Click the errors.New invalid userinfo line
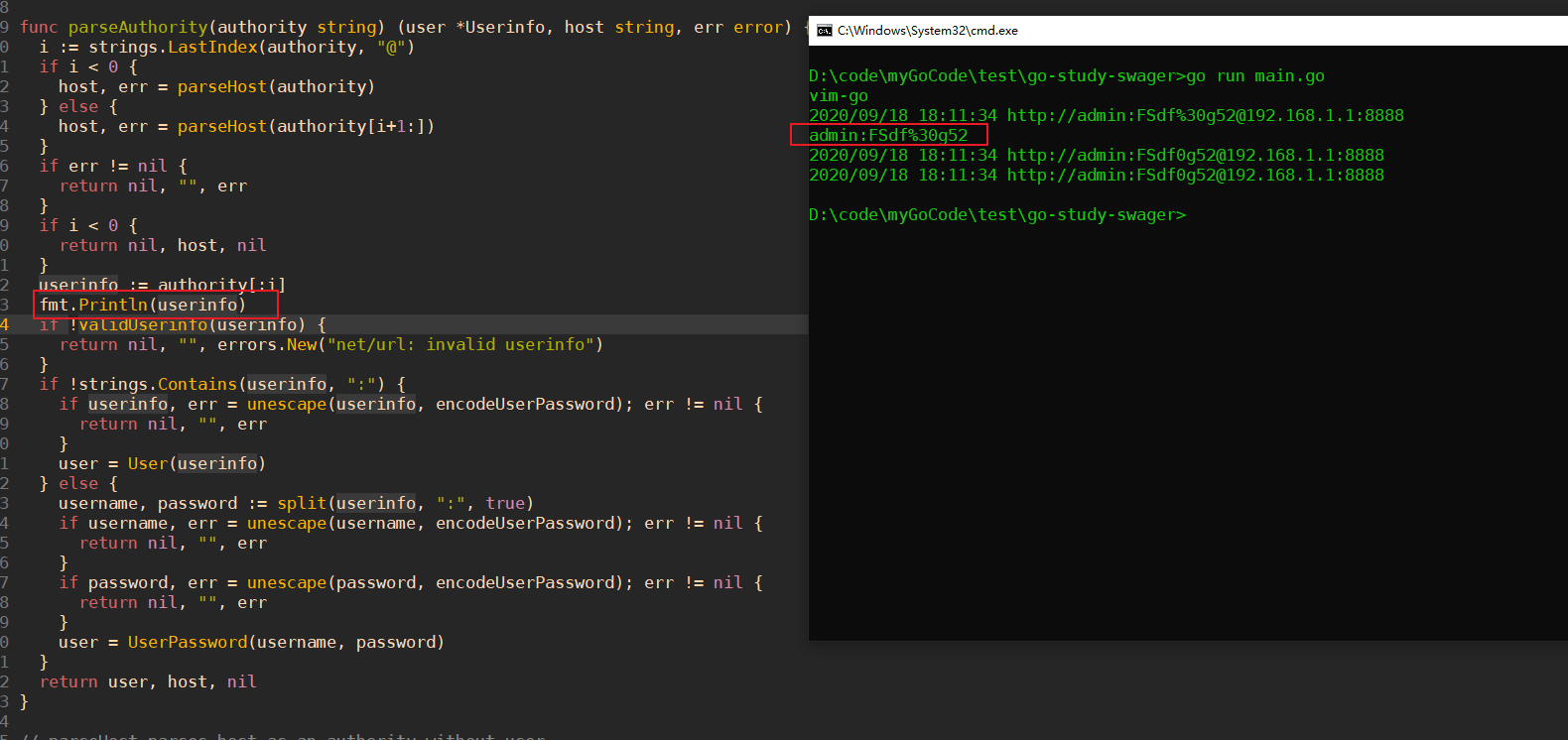 (331, 344)
